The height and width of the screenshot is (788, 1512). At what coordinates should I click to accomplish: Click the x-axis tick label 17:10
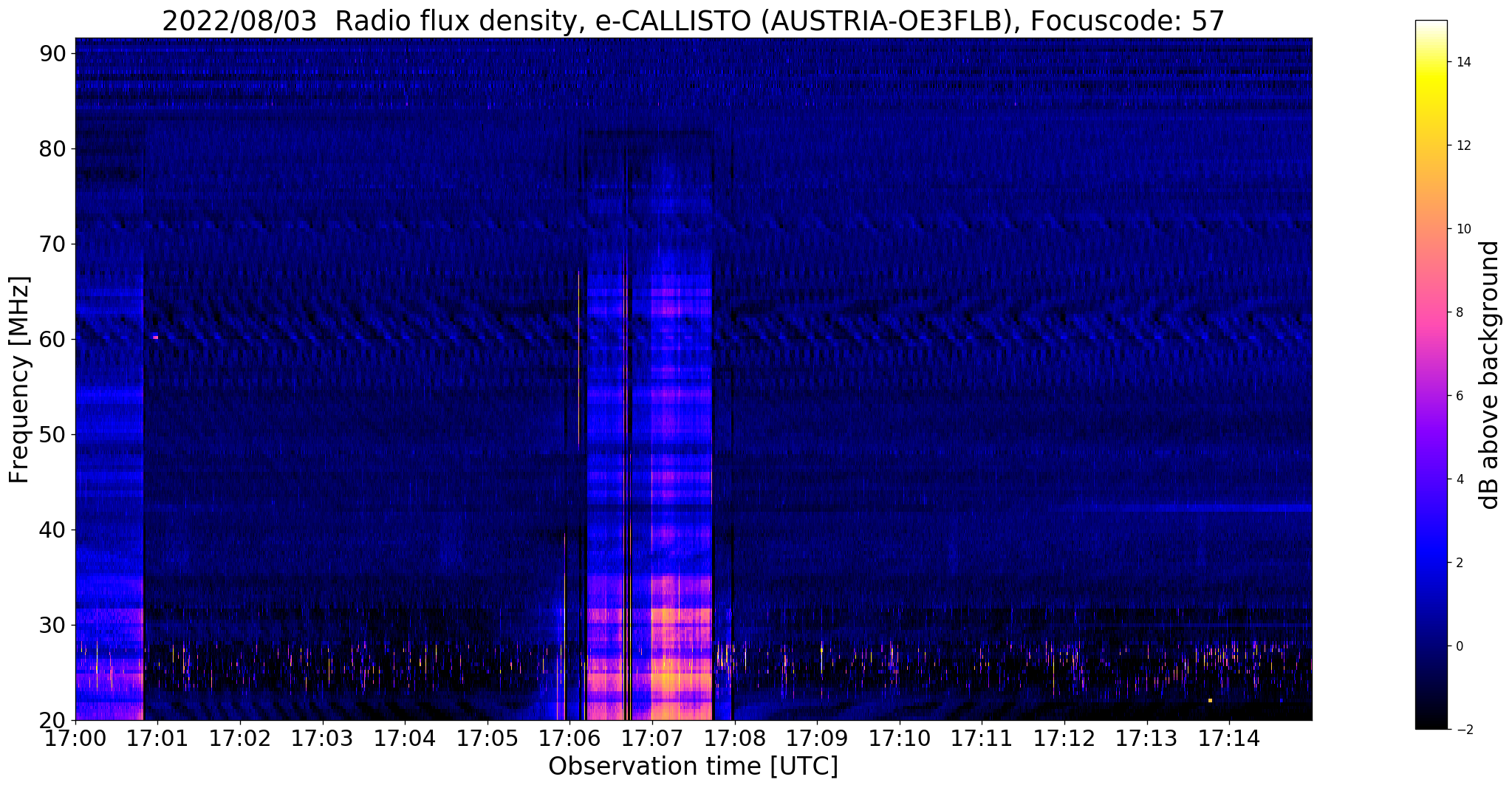(x=900, y=738)
